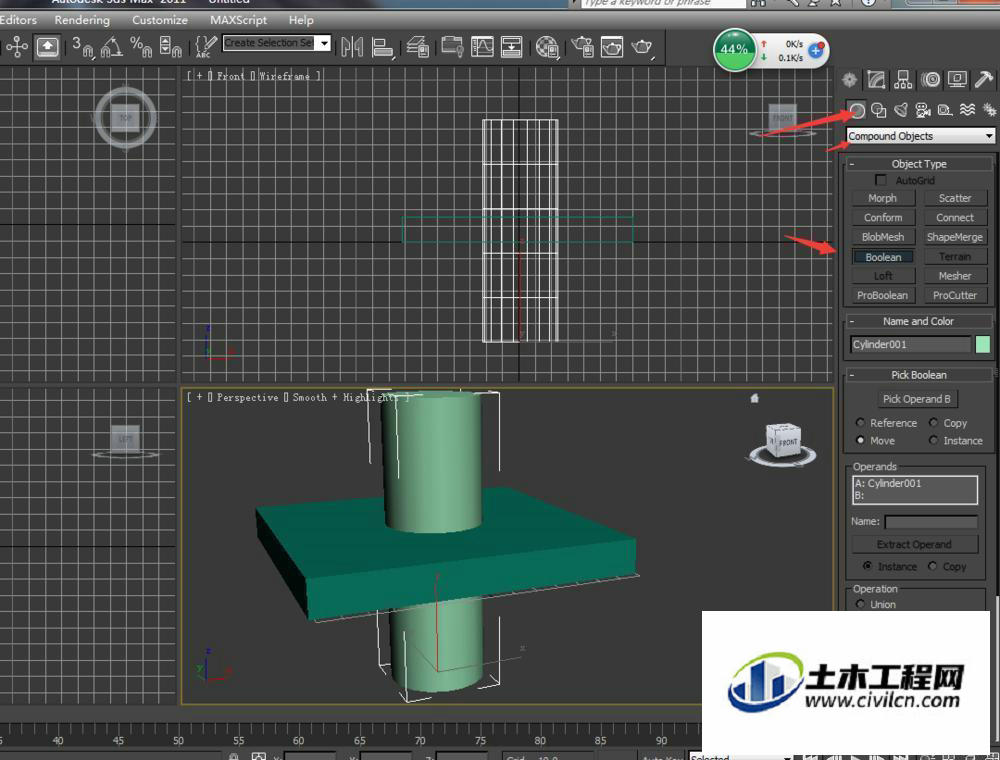Click the ProBoolean button
The image size is (1000, 760).
tap(883, 295)
